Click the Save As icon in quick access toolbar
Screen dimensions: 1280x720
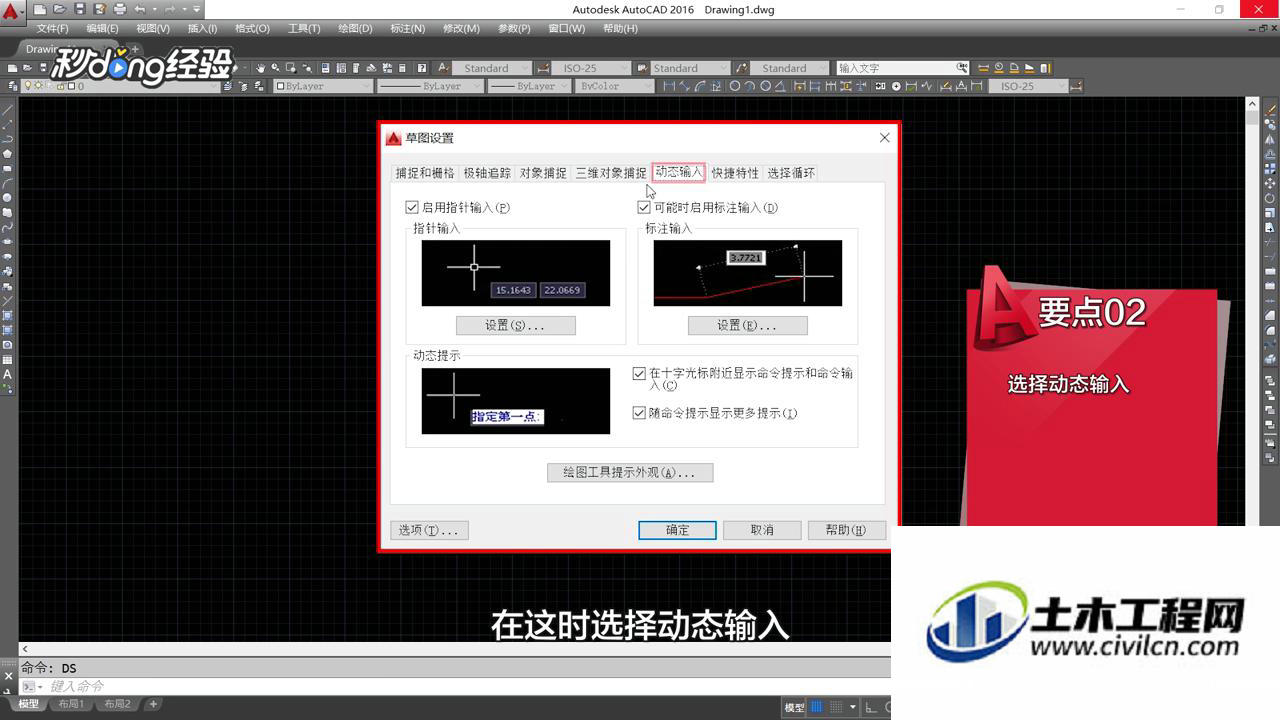point(99,9)
